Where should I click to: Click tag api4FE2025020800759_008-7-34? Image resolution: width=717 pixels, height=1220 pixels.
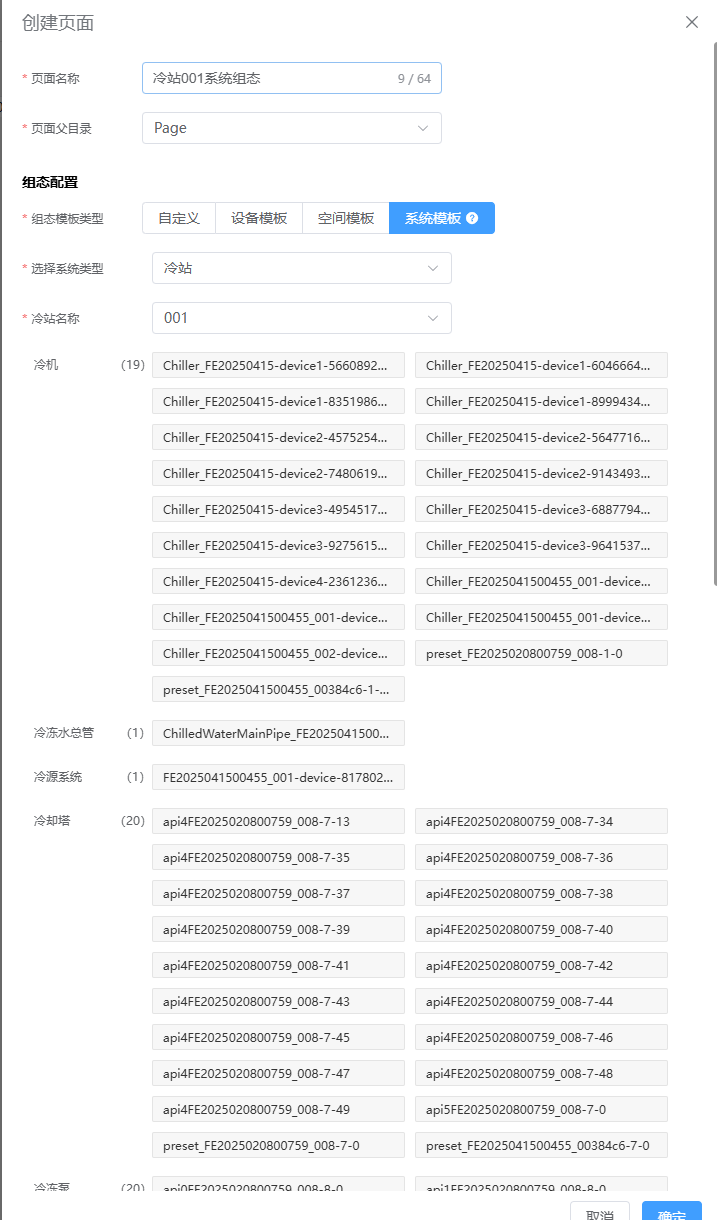tap(541, 821)
